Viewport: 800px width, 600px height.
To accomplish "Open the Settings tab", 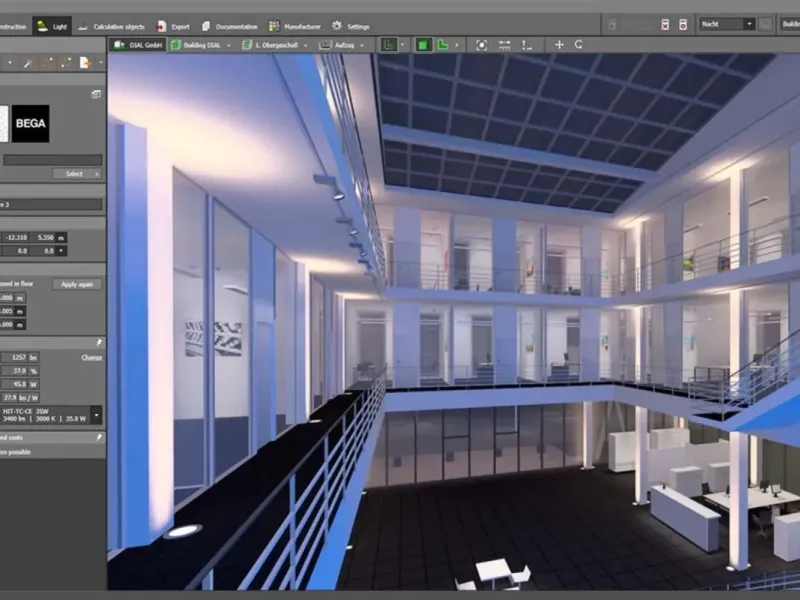I will (350, 27).
